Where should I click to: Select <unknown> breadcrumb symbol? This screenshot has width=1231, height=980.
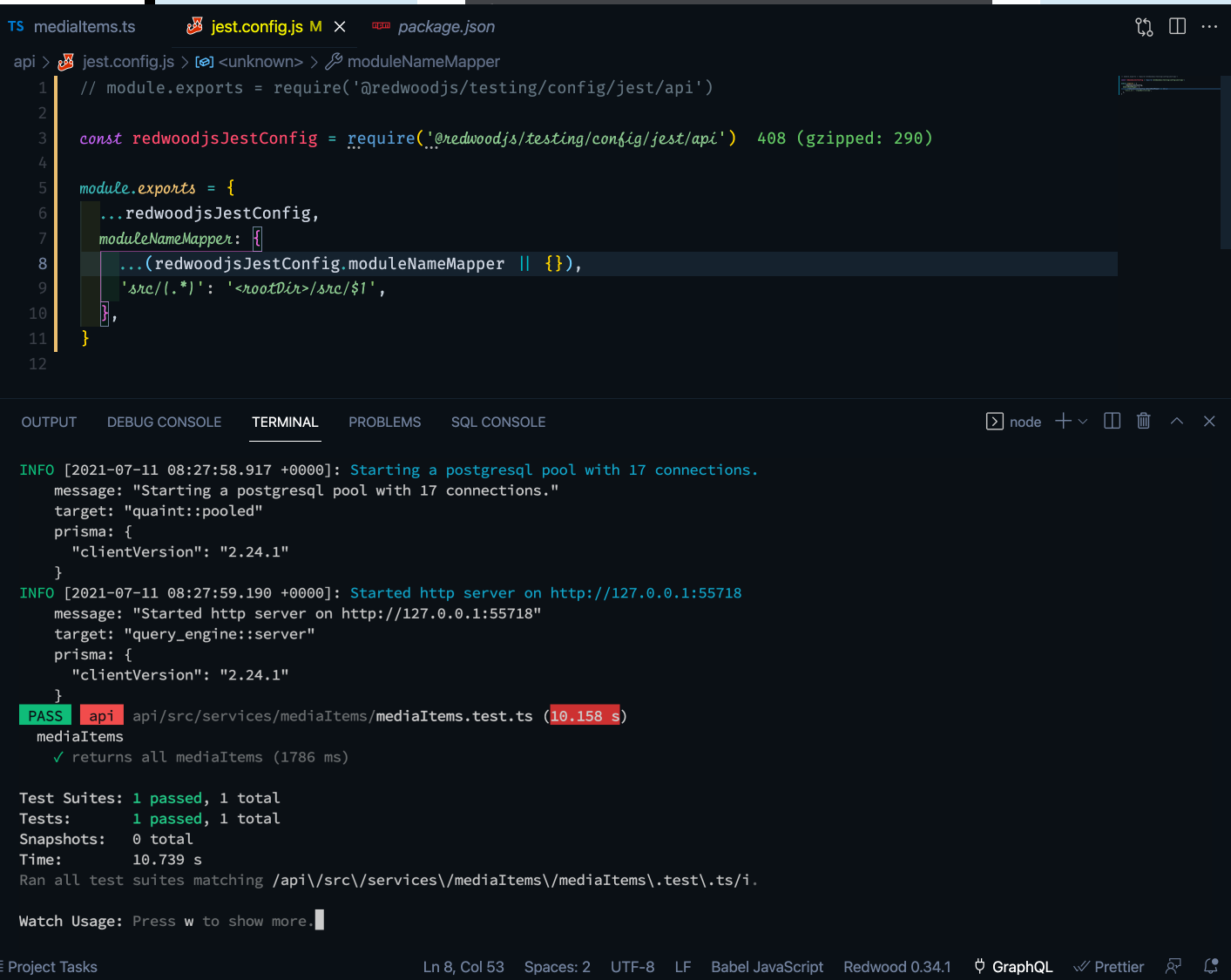coord(249,62)
